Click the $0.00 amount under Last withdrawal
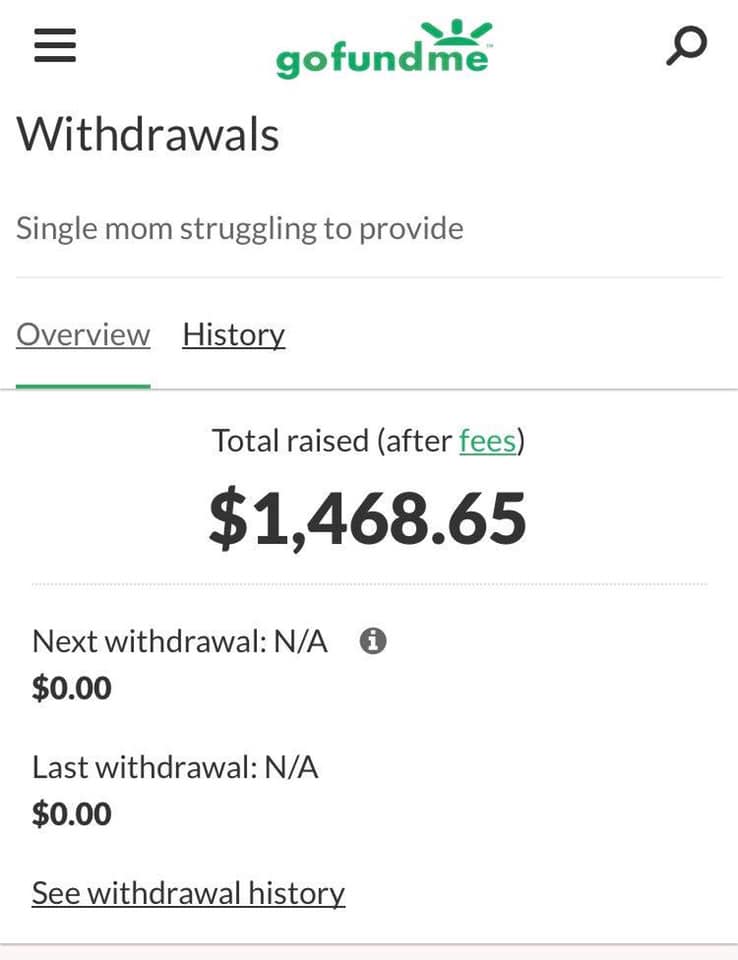Image resolution: width=738 pixels, height=960 pixels. tap(72, 813)
